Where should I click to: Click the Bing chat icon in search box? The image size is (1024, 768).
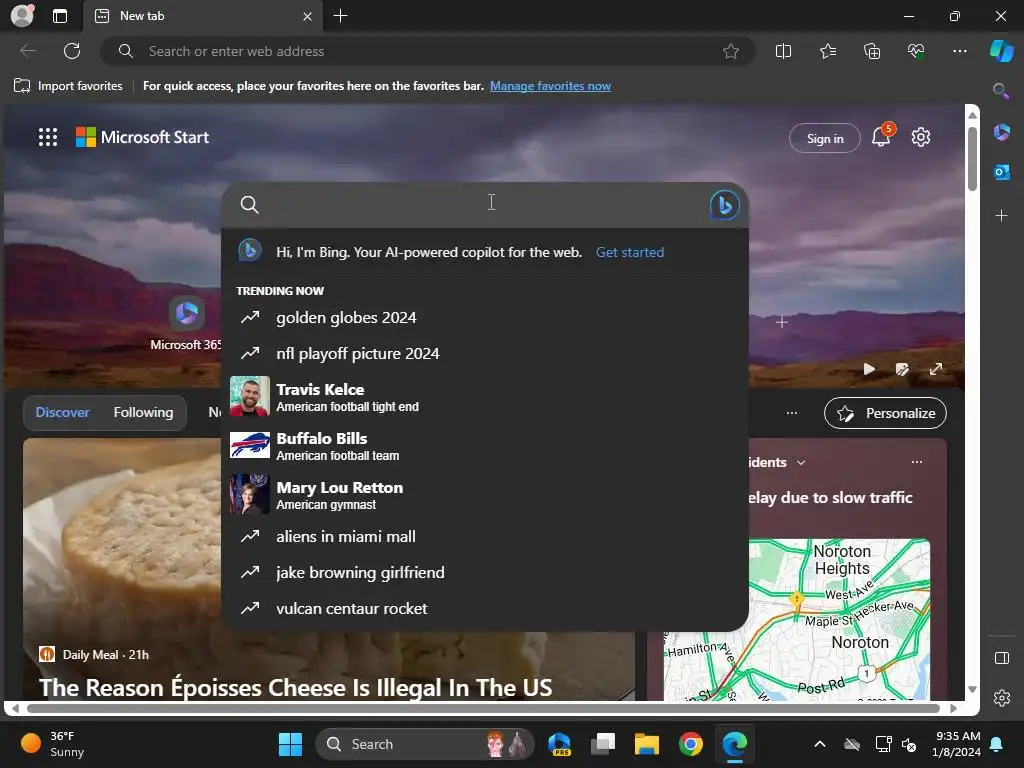tap(724, 205)
